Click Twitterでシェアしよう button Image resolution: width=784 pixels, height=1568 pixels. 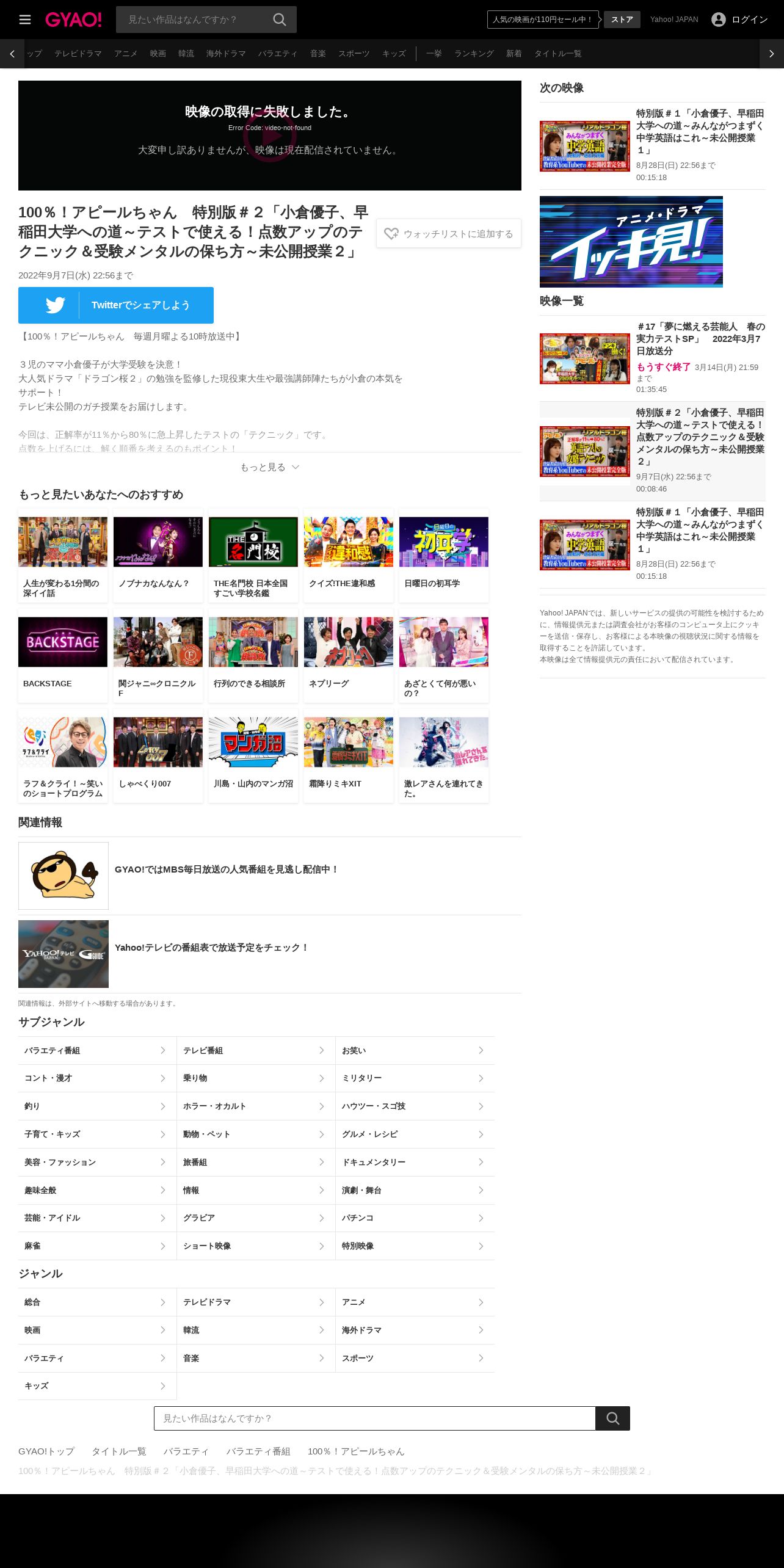116,305
